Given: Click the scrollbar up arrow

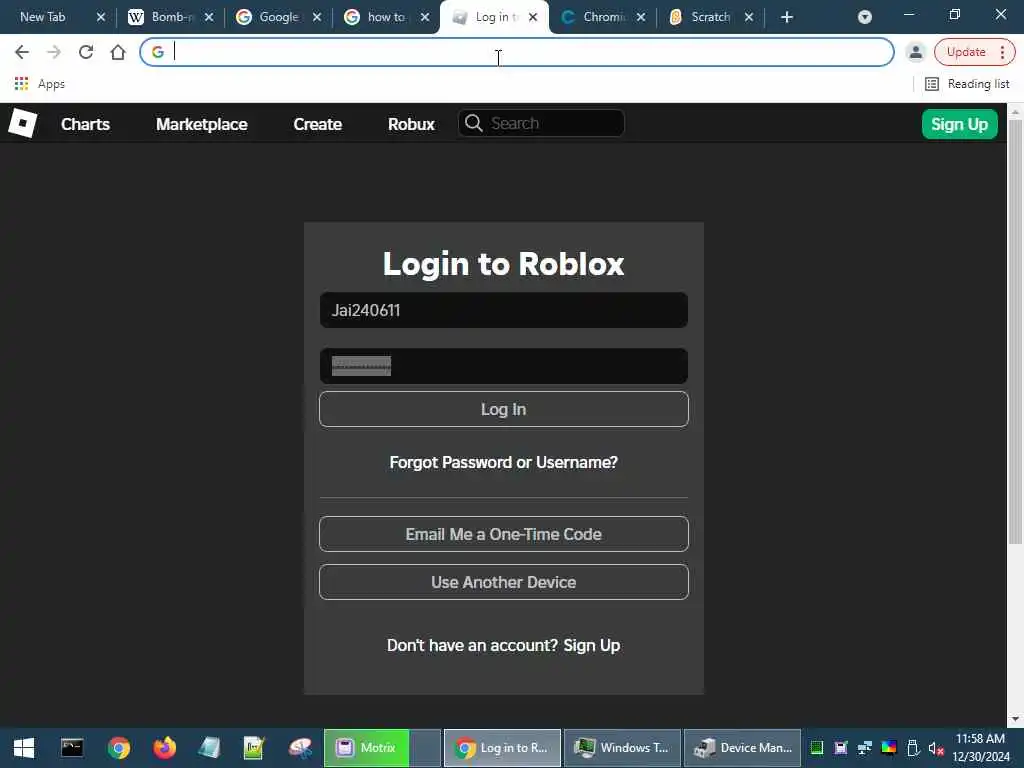Looking at the screenshot, I should [x=1015, y=111].
